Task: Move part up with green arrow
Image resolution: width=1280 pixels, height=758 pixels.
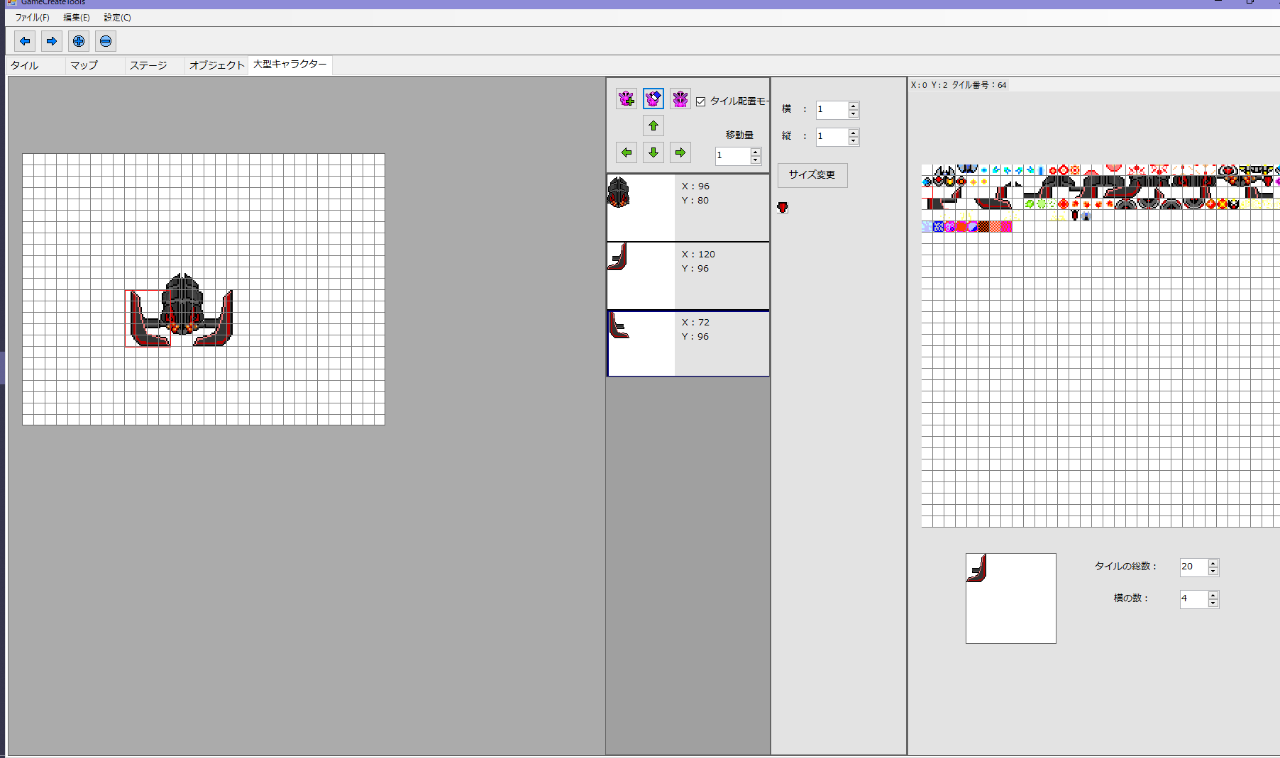Action: tap(653, 126)
